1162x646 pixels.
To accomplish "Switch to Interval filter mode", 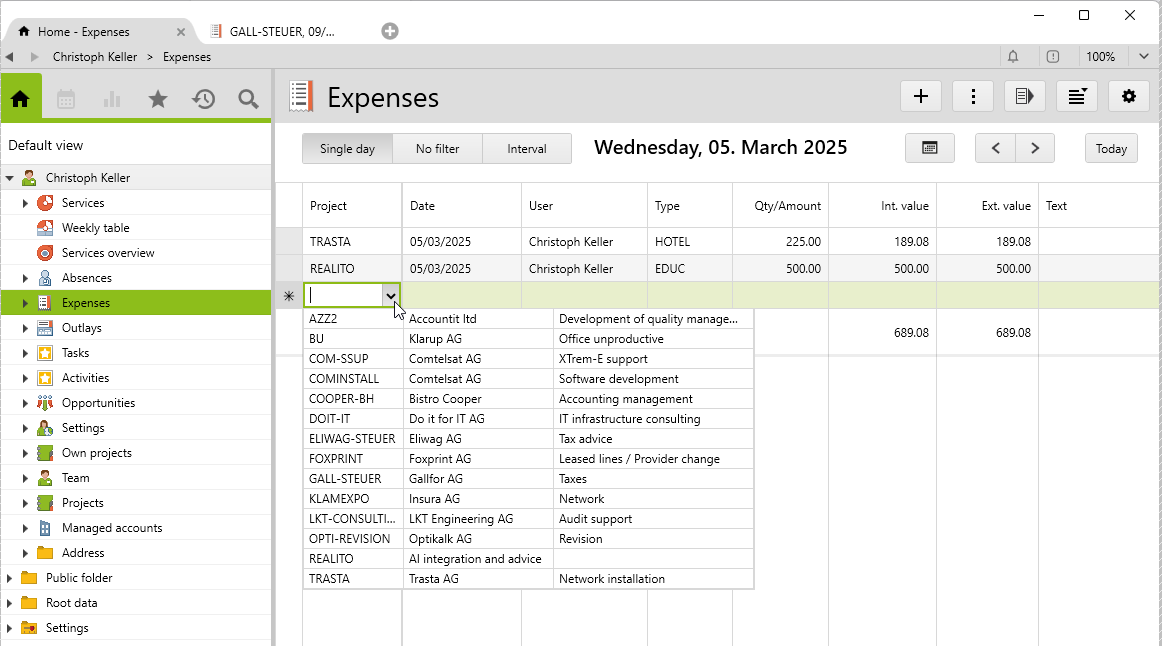I will click(527, 149).
